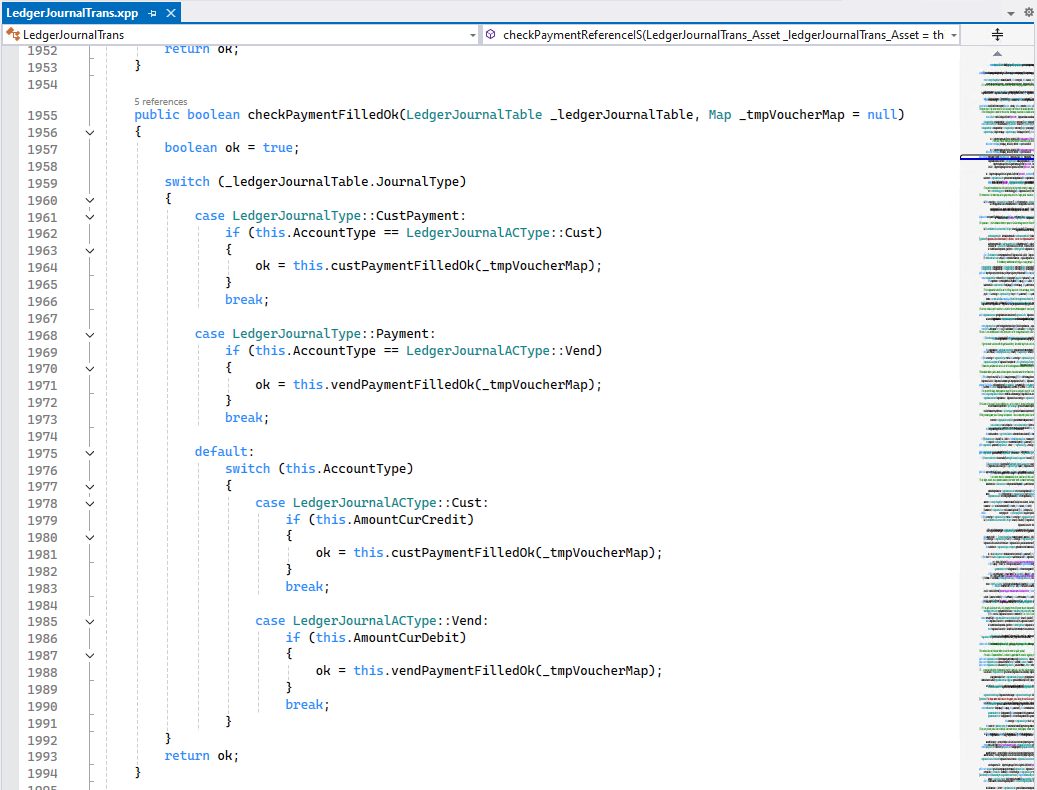
Task: Collapse the Vend case at line 1985
Action: (x=90, y=621)
